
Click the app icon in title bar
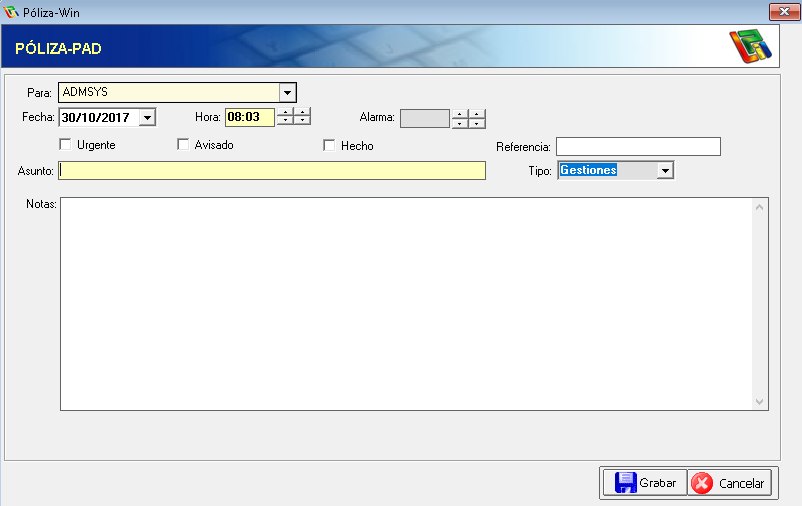click(x=11, y=12)
